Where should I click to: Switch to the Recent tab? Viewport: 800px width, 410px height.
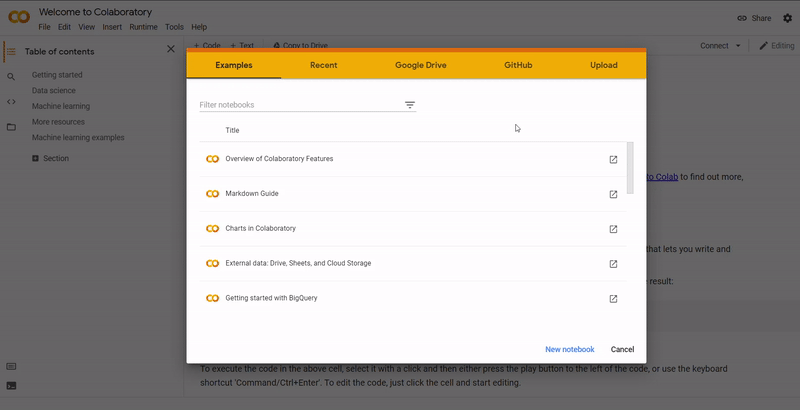323,65
